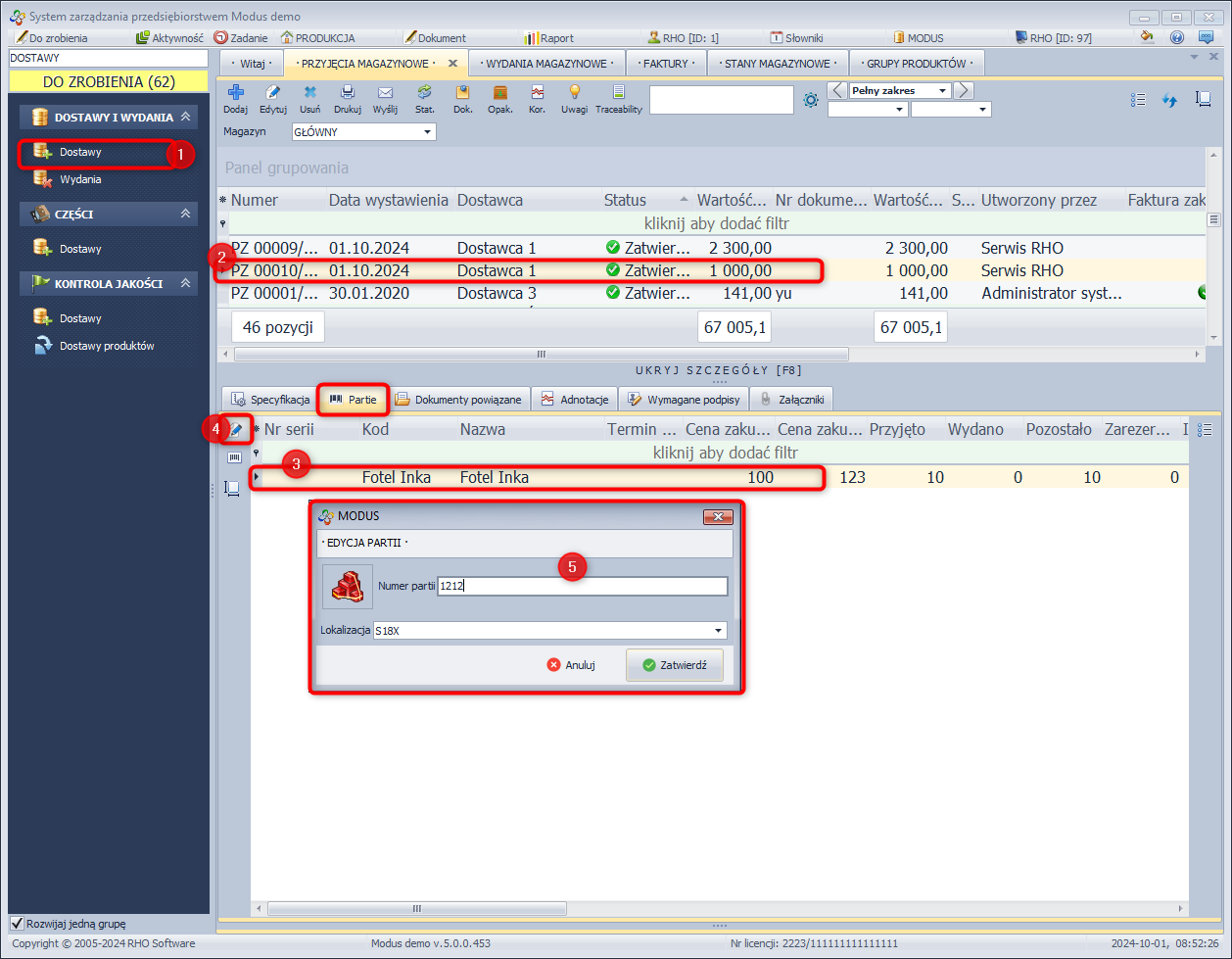The width and height of the screenshot is (1232, 959).
Task: Click the Usuń (delete) toolbar icon
Action: tap(309, 93)
